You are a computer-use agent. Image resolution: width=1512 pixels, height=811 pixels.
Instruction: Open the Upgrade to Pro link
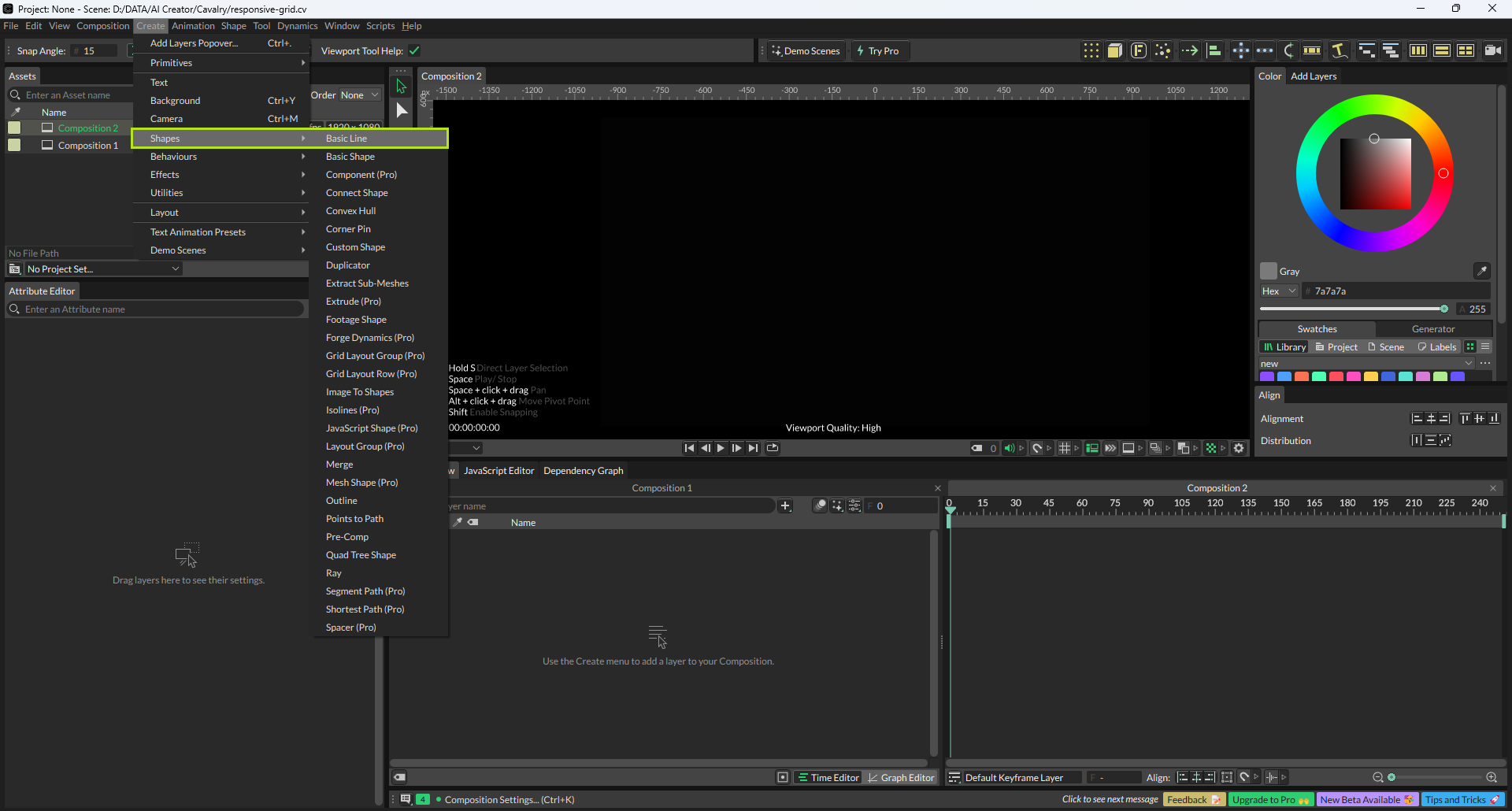(x=1269, y=799)
